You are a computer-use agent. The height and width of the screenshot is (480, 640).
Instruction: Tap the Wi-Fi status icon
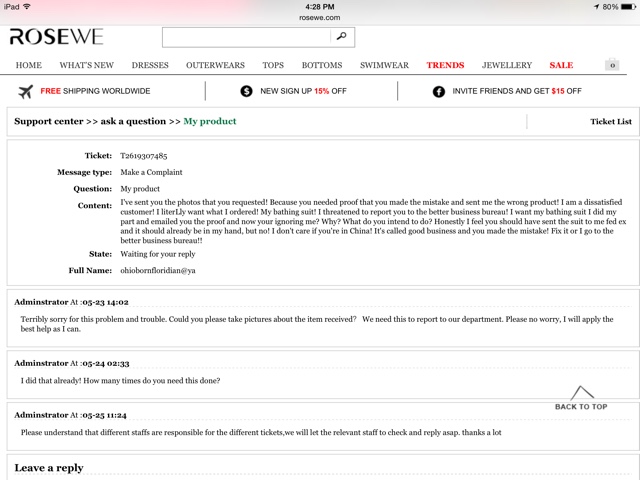pos(27,7)
